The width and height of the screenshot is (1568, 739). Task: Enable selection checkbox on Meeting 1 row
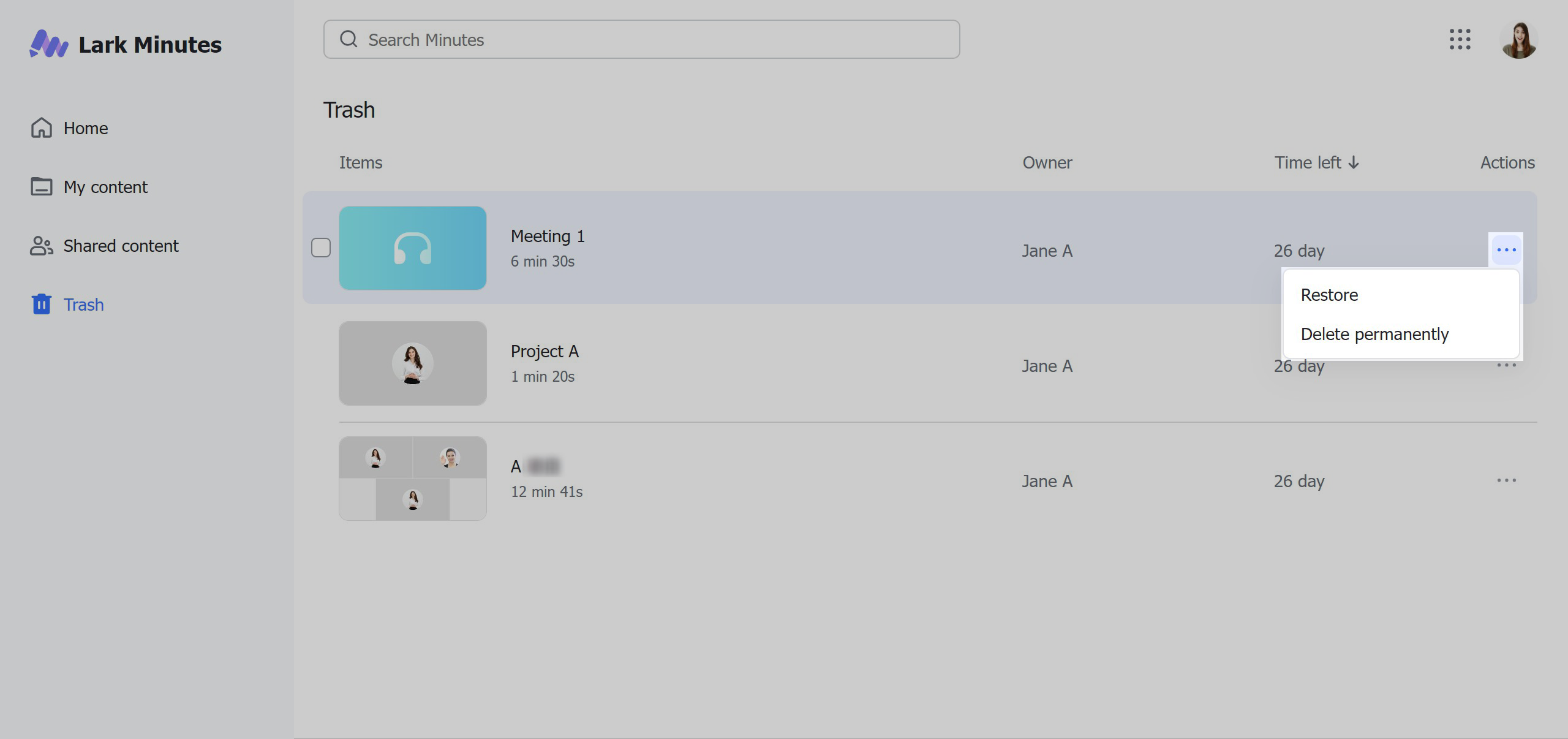[x=321, y=248]
